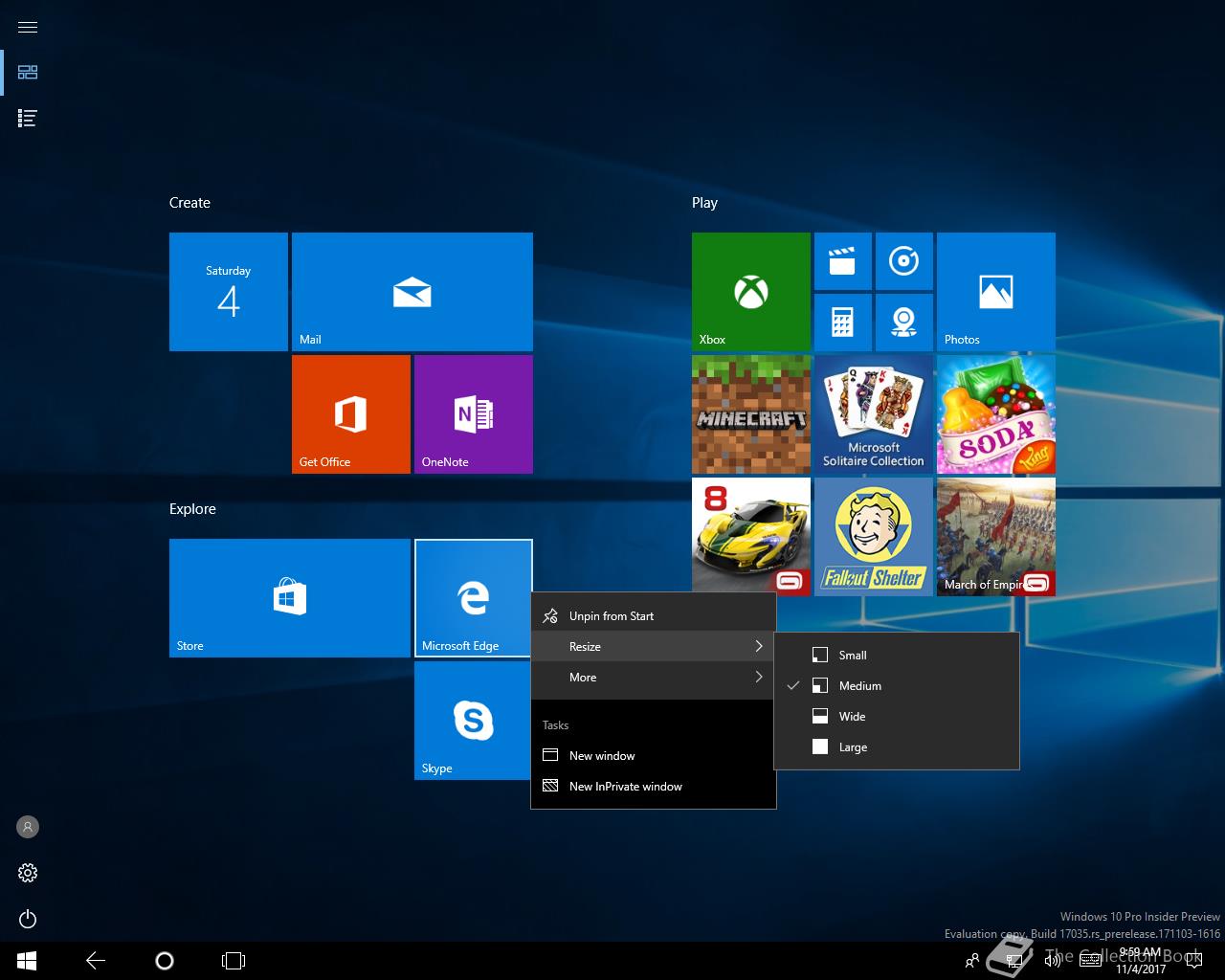Switch to the pinned tiles view

click(x=28, y=73)
